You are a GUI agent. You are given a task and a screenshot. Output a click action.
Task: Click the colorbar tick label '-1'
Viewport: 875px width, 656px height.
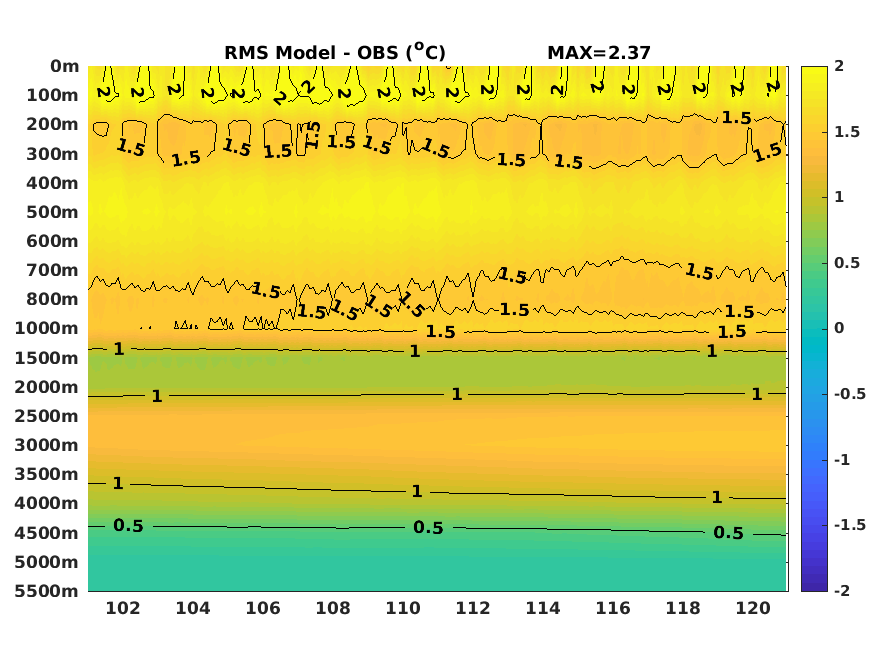842,460
